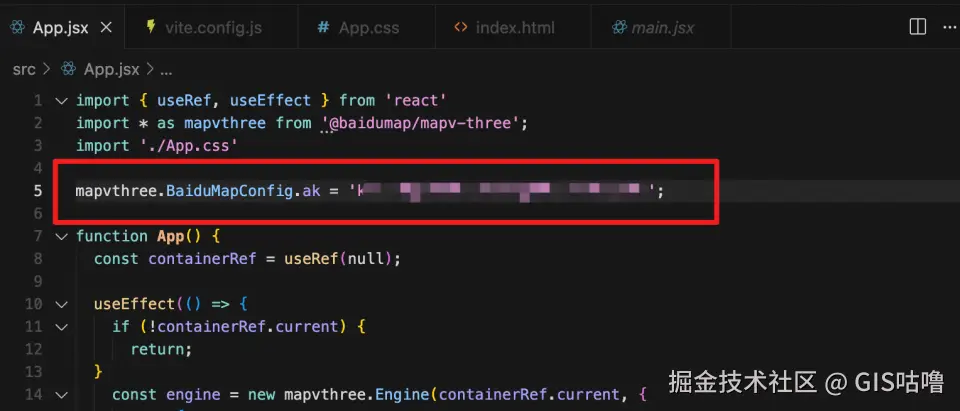The width and height of the screenshot is (960, 411).
Task: Fold the if containerRef block chevron
Action: 61,327
